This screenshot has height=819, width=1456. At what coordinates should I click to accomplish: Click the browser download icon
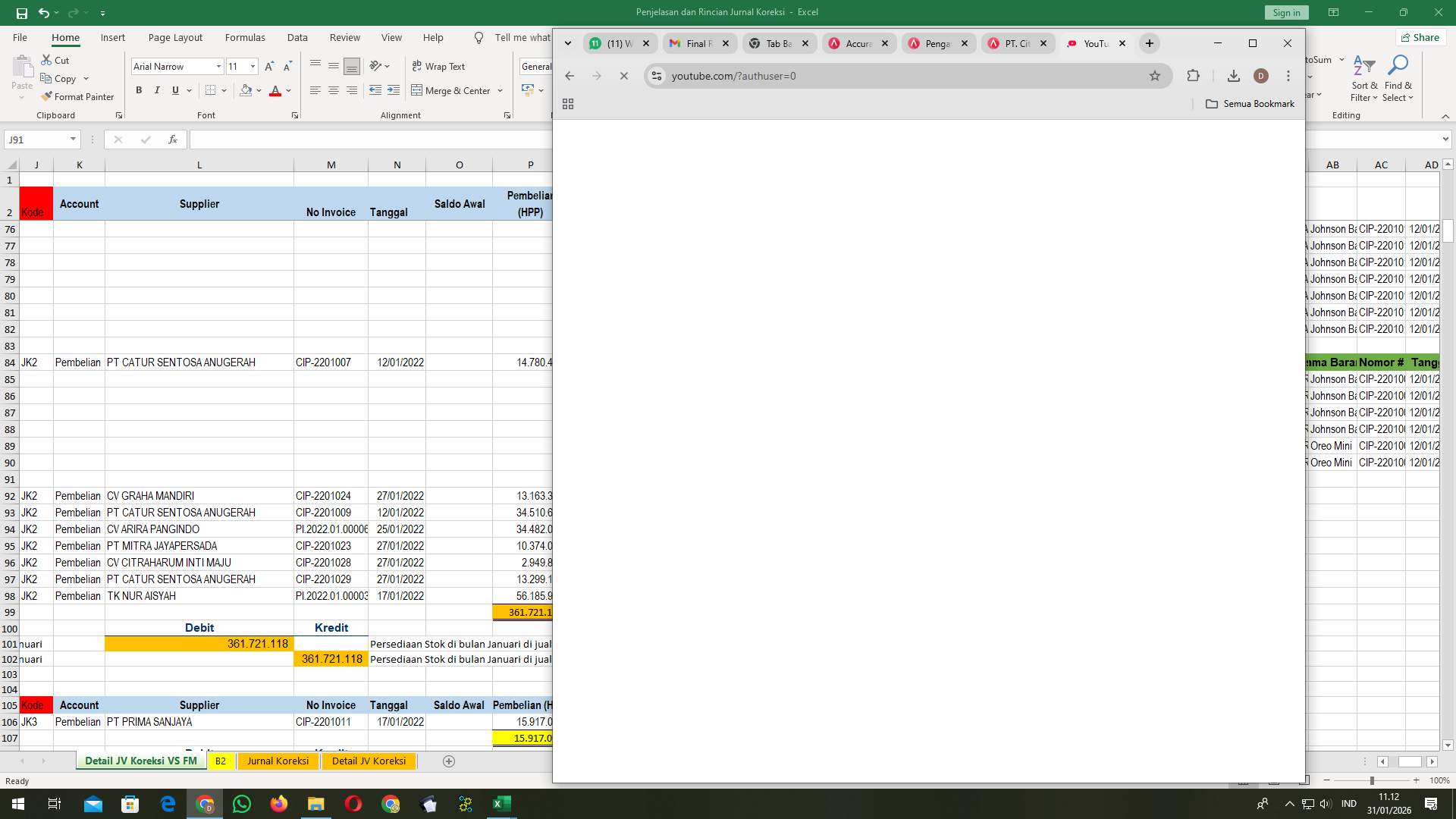coord(1233,76)
